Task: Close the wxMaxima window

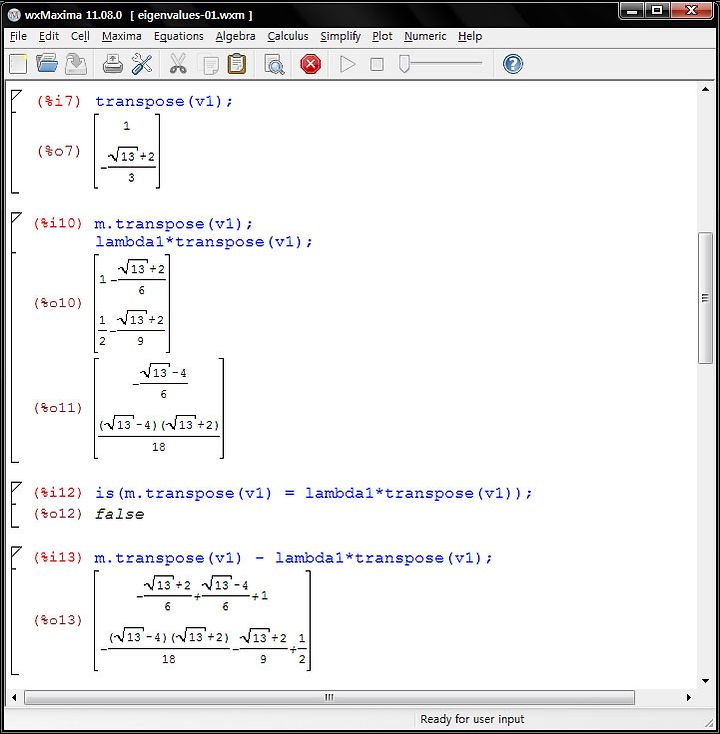Action: point(691,11)
